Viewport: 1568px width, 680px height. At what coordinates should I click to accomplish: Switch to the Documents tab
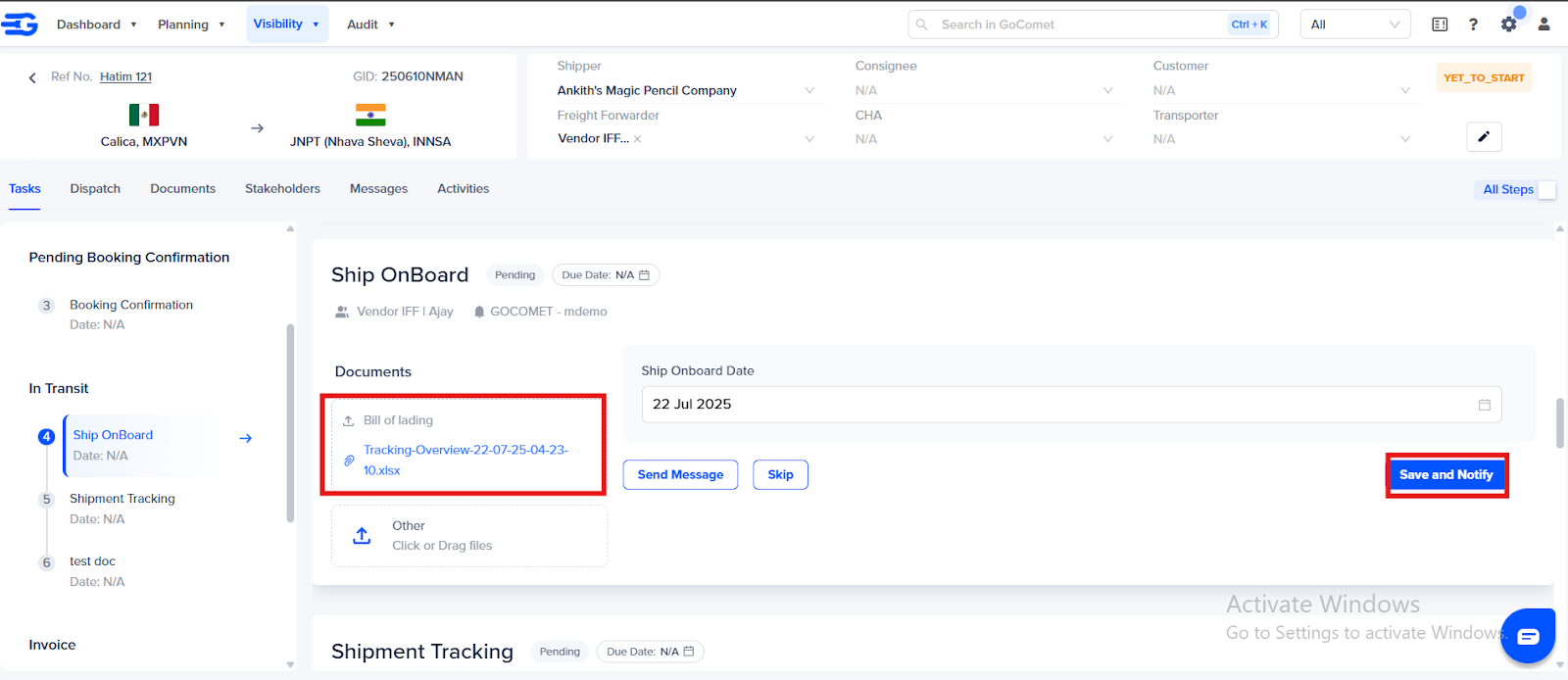point(182,189)
